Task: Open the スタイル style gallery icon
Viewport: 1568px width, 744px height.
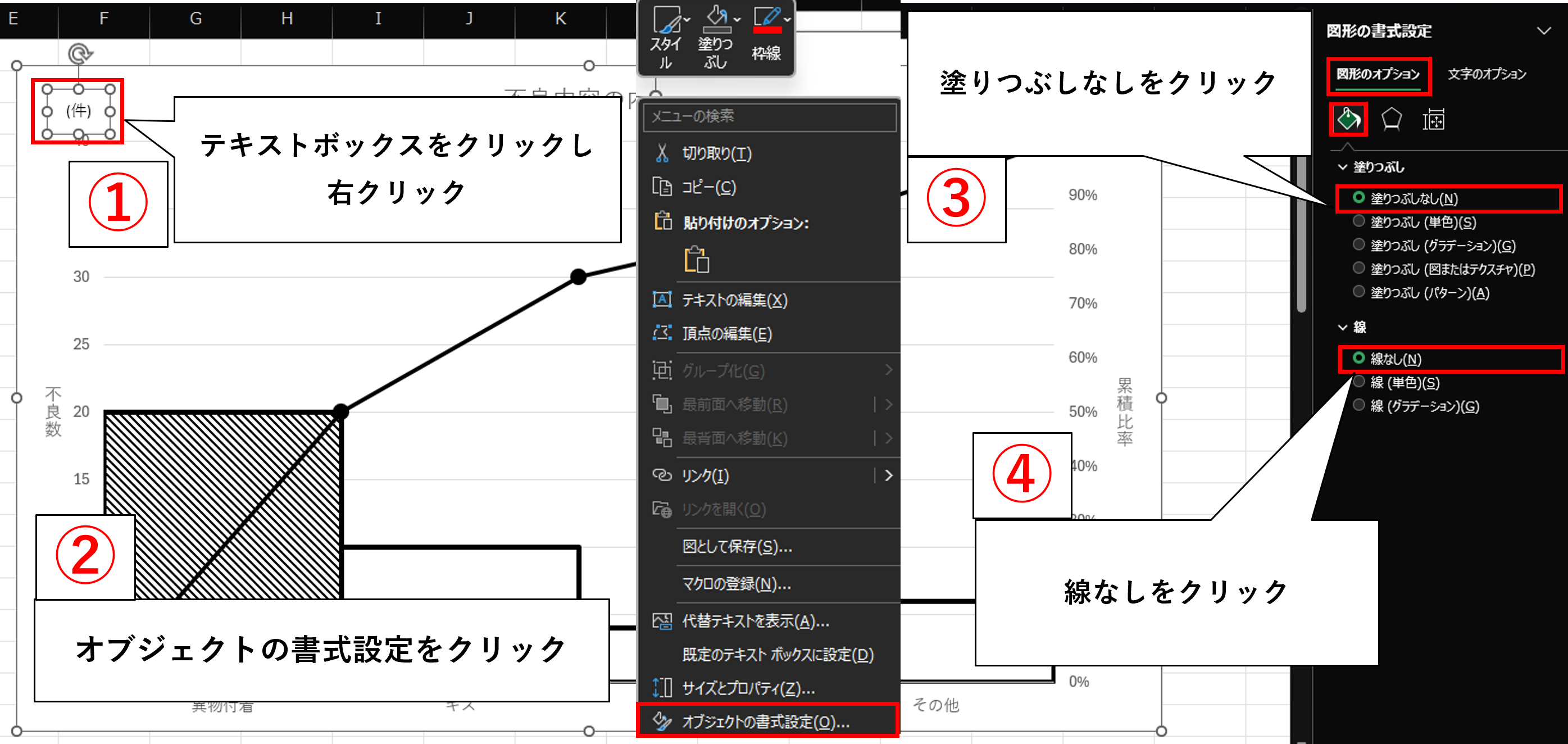Action: pos(667,20)
